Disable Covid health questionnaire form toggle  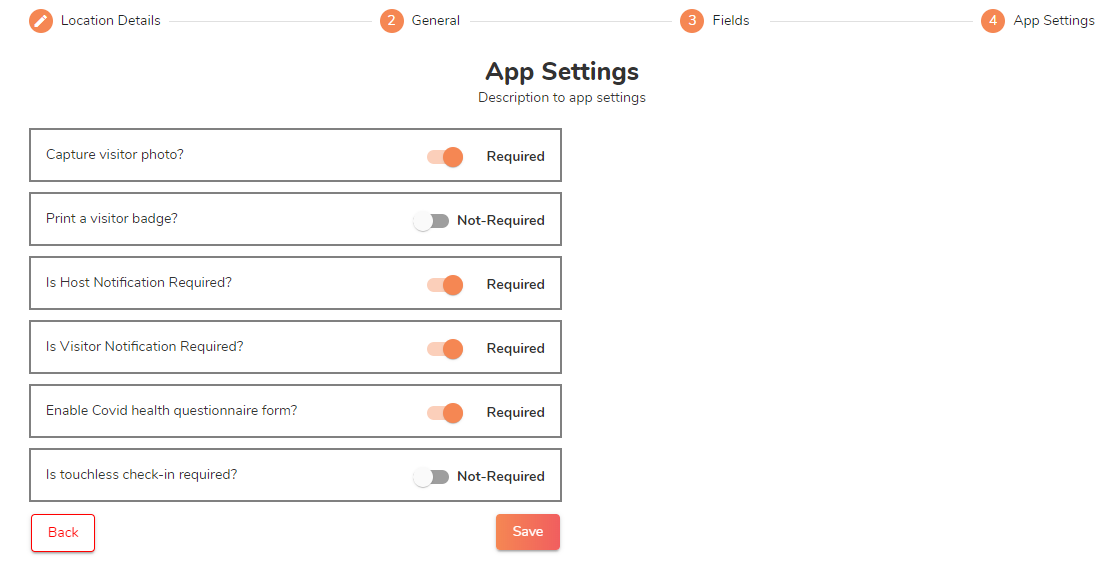(x=445, y=413)
